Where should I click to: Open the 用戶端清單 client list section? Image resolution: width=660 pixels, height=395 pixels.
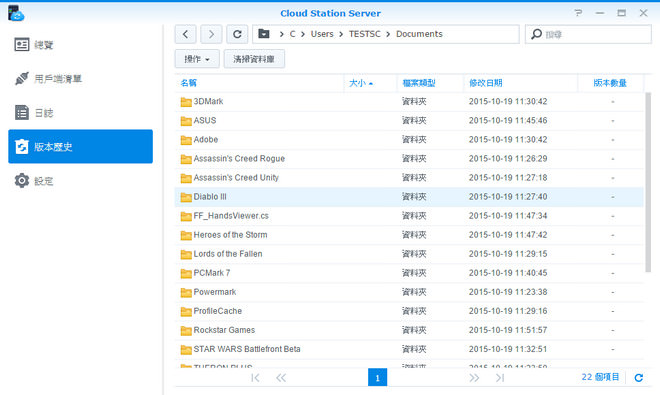click(x=80, y=79)
